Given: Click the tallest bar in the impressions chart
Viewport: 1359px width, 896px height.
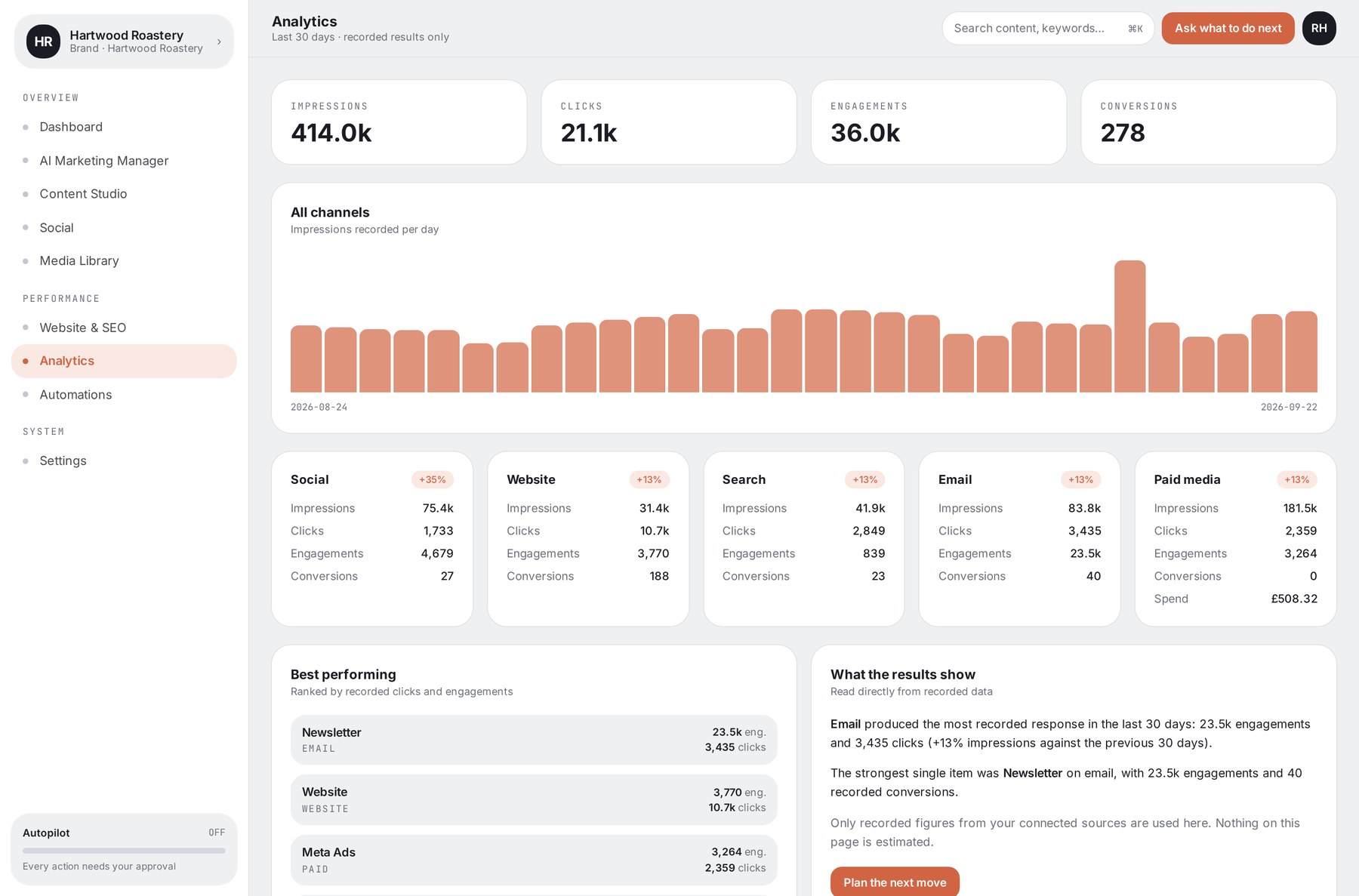Looking at the screenshot, I should [x=1129, y=326].
